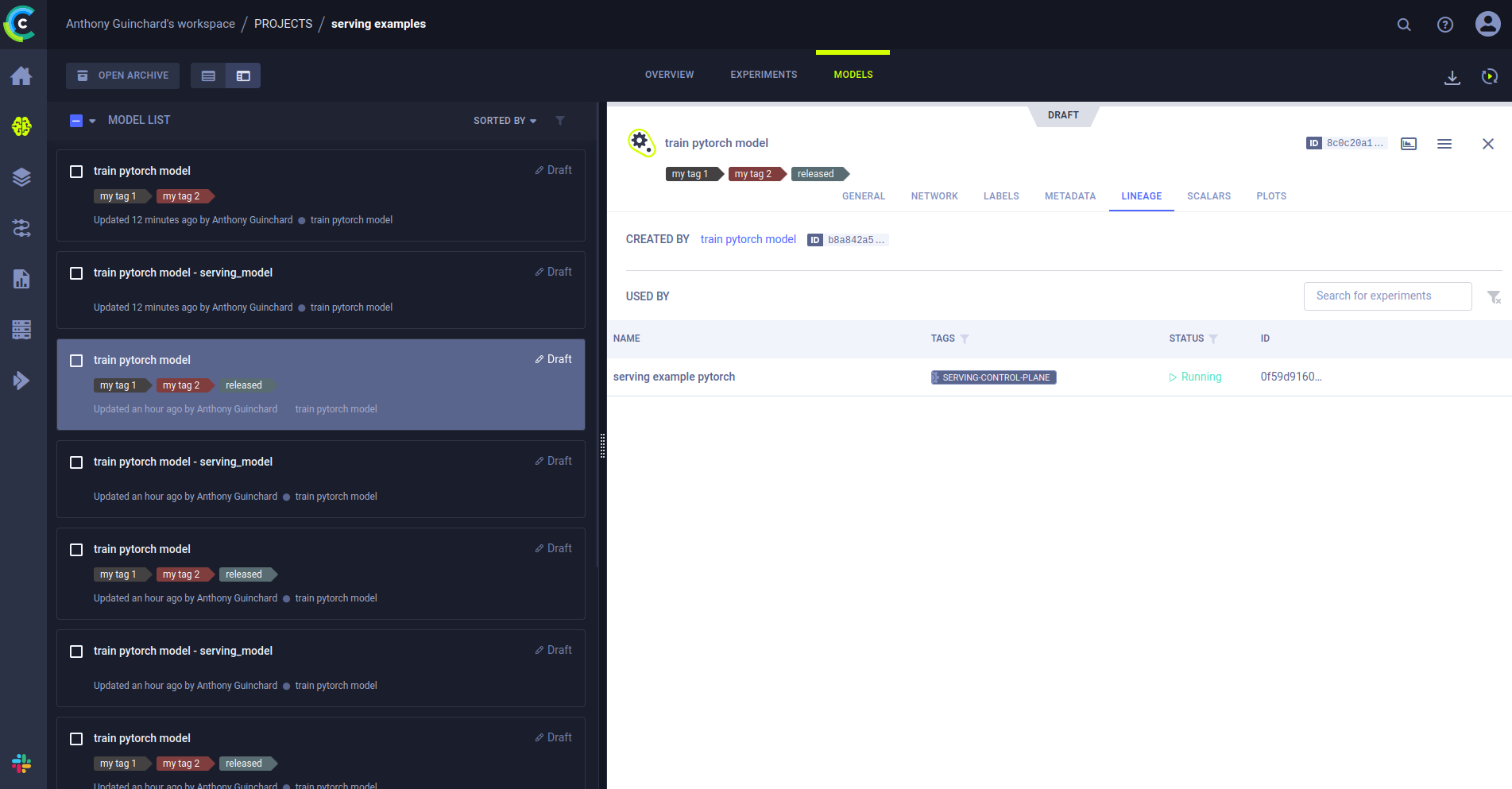Viewport: 1512px width, 789px height.
Task: Check the highlighted selected train pytorch model
Action: tap(76, 361)
